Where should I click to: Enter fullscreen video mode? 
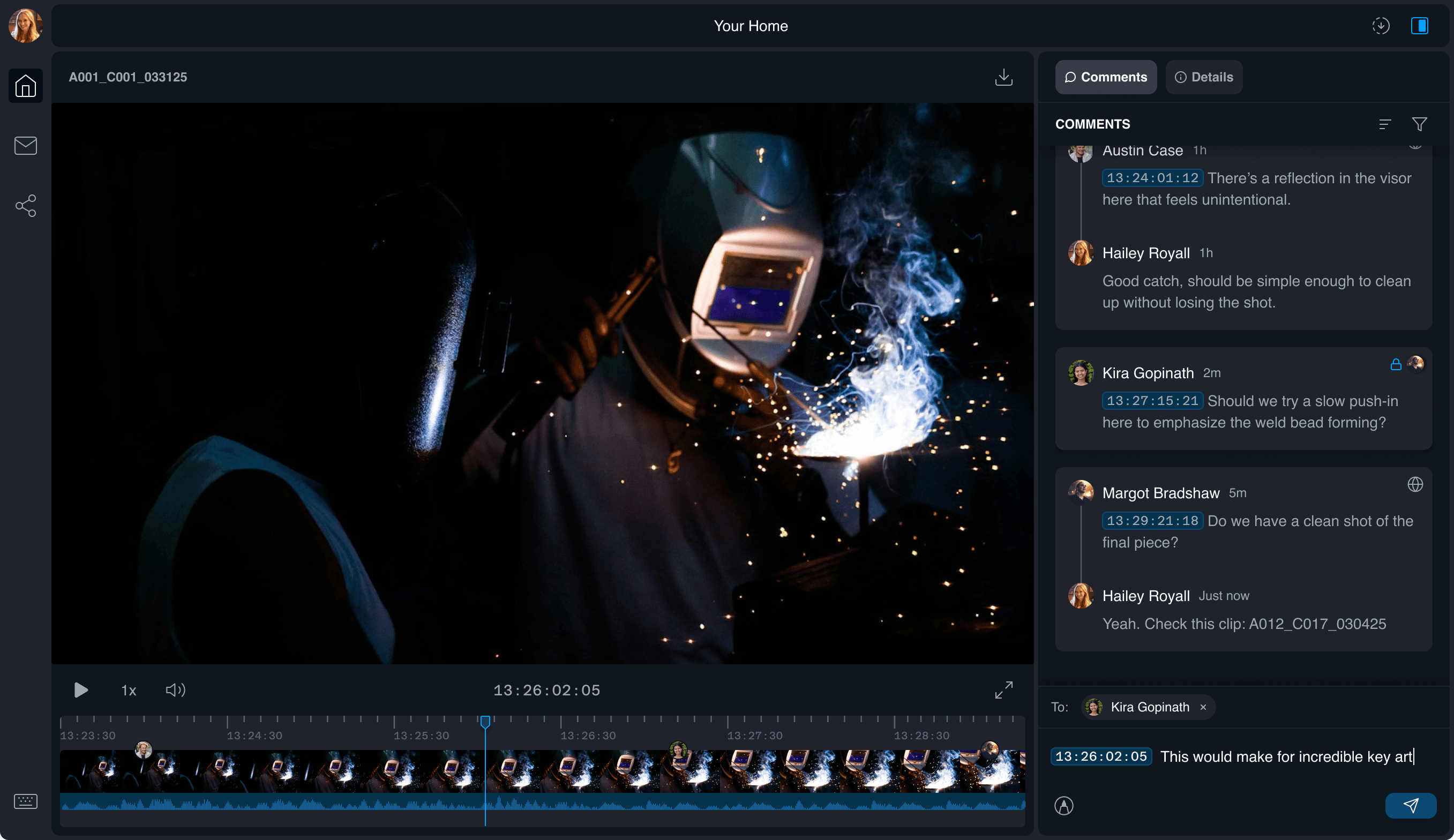[1003, 690]
